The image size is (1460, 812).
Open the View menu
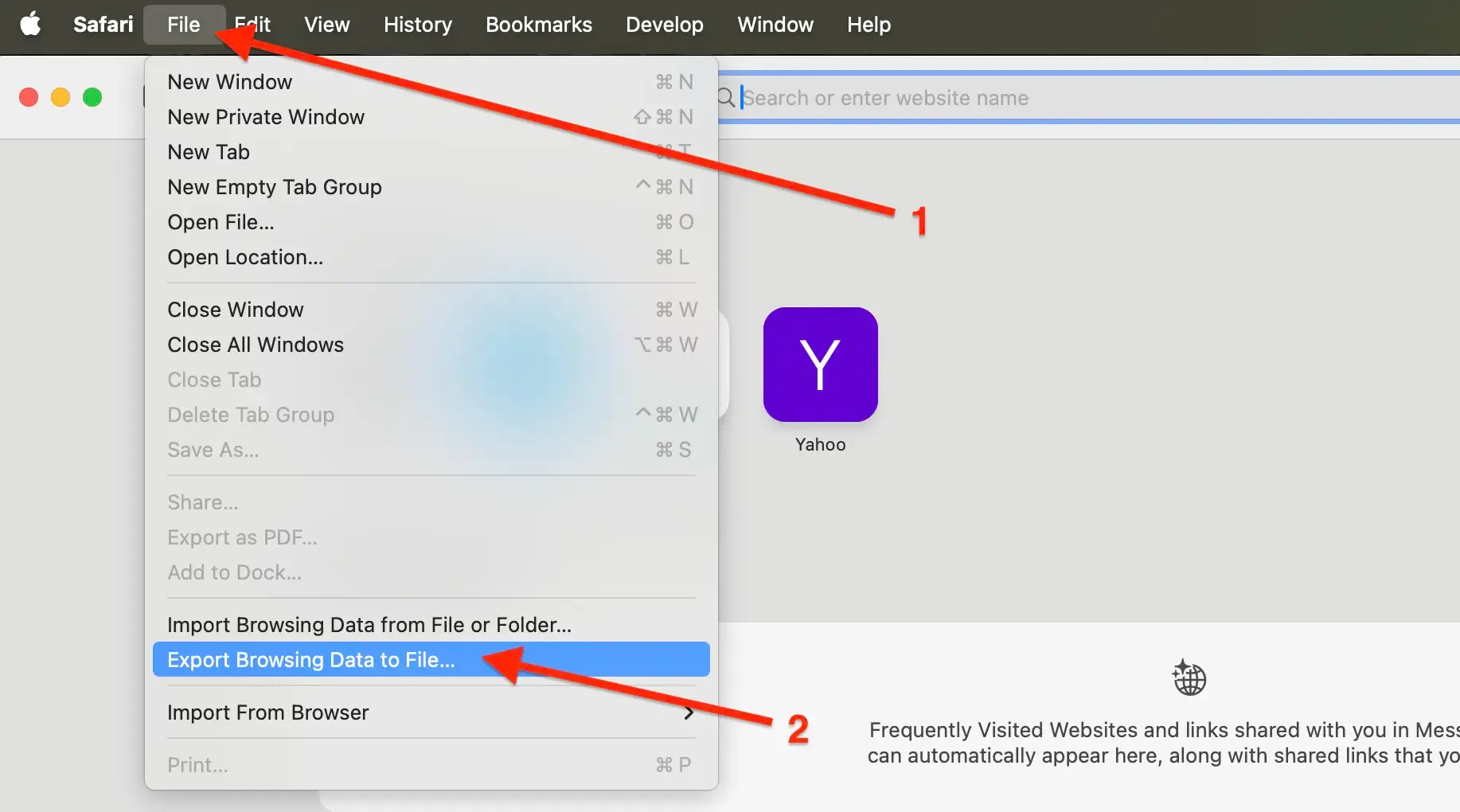326,24
